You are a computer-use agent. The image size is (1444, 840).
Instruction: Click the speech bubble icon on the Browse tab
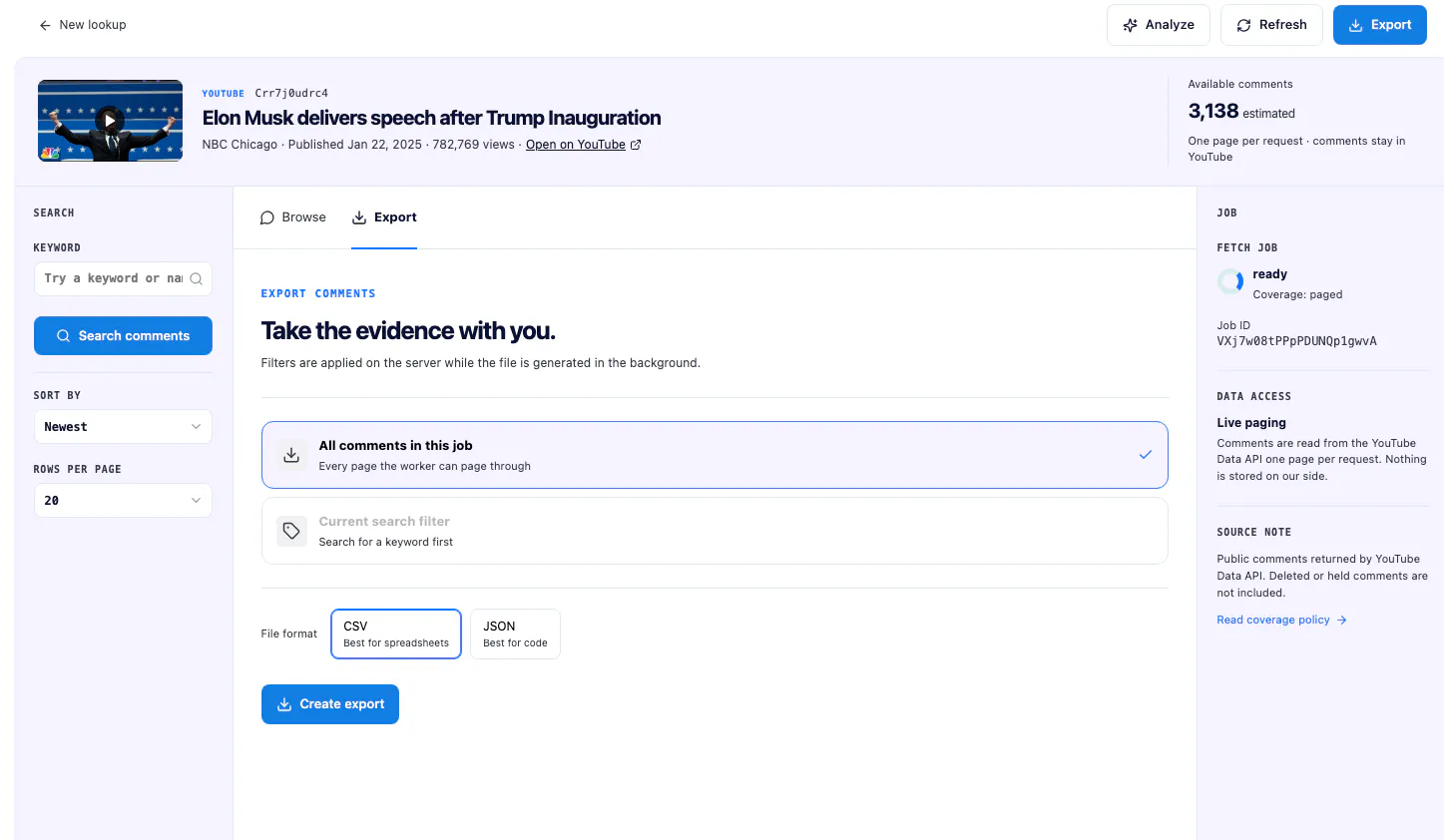click(x=267, y=217)
